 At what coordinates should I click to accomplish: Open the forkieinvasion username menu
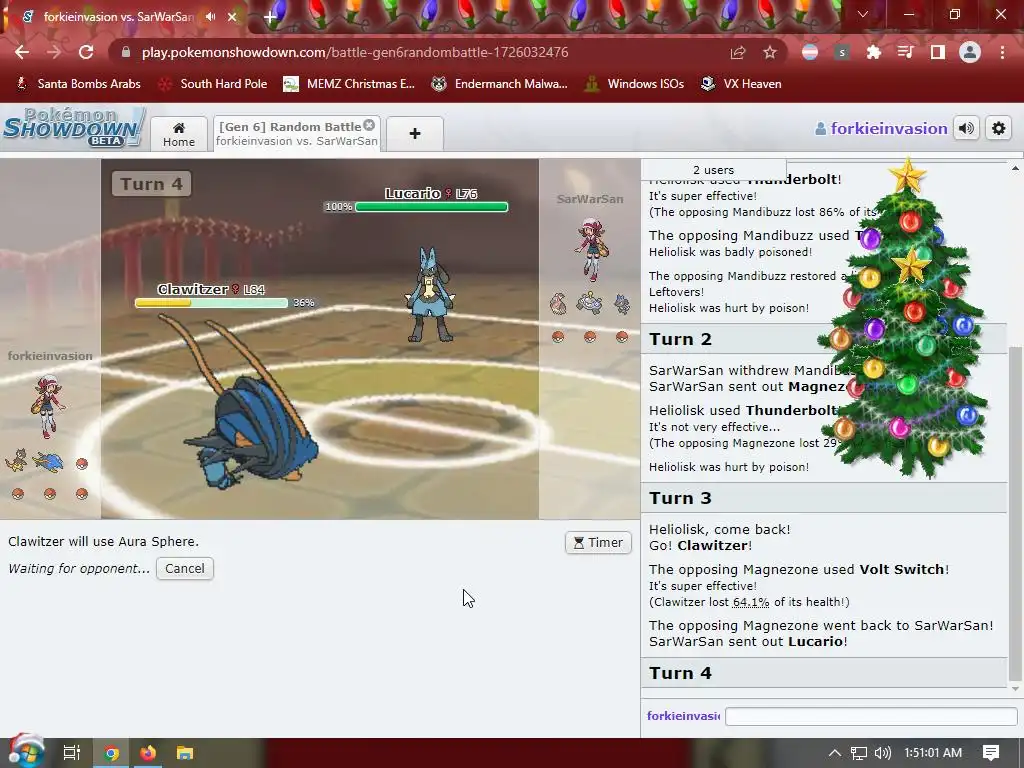tap(881, 129)
